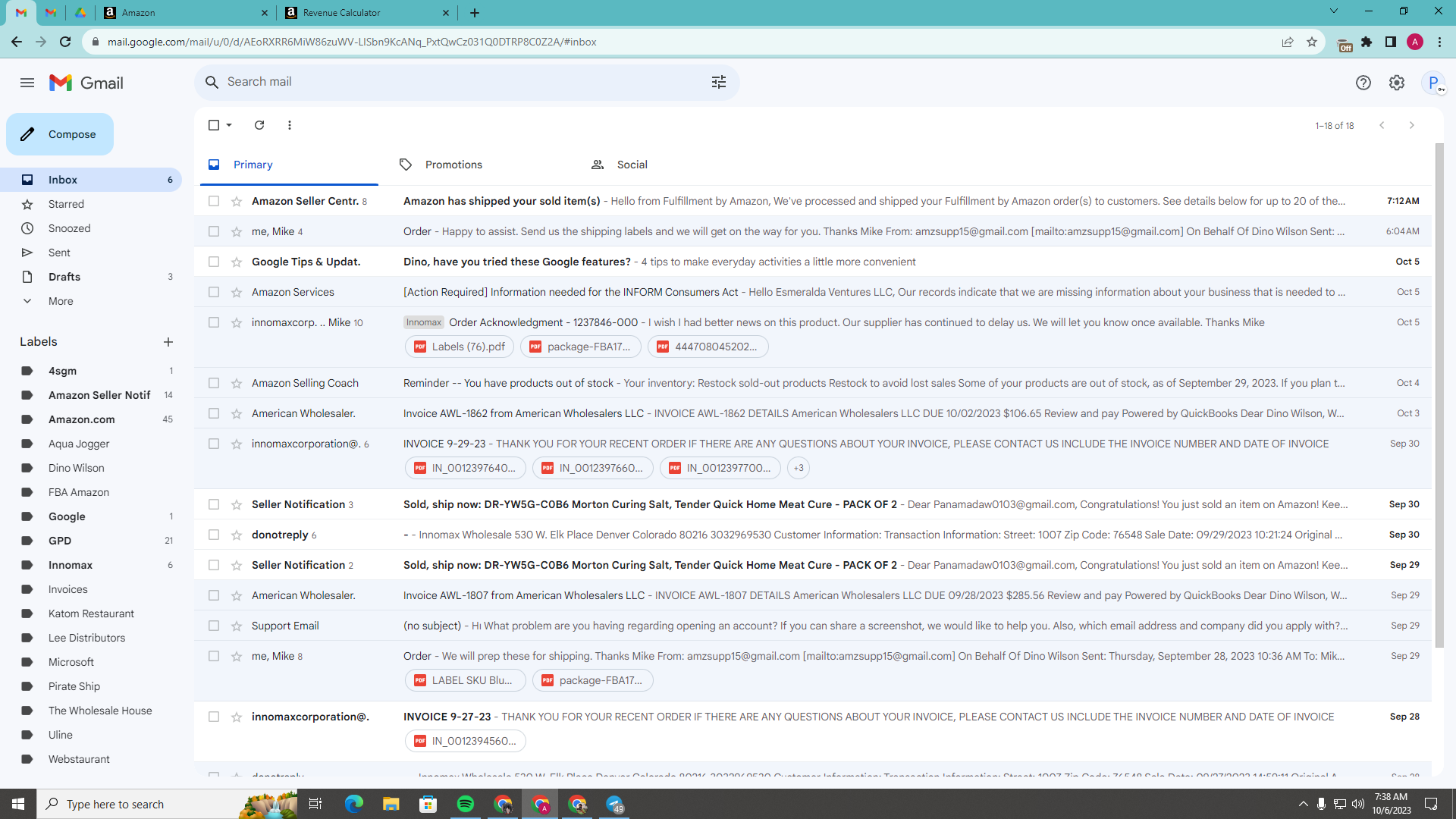The width and height of the screenshot is (1456, 819).
Task: Star the Support Email message
Action: 237,626
